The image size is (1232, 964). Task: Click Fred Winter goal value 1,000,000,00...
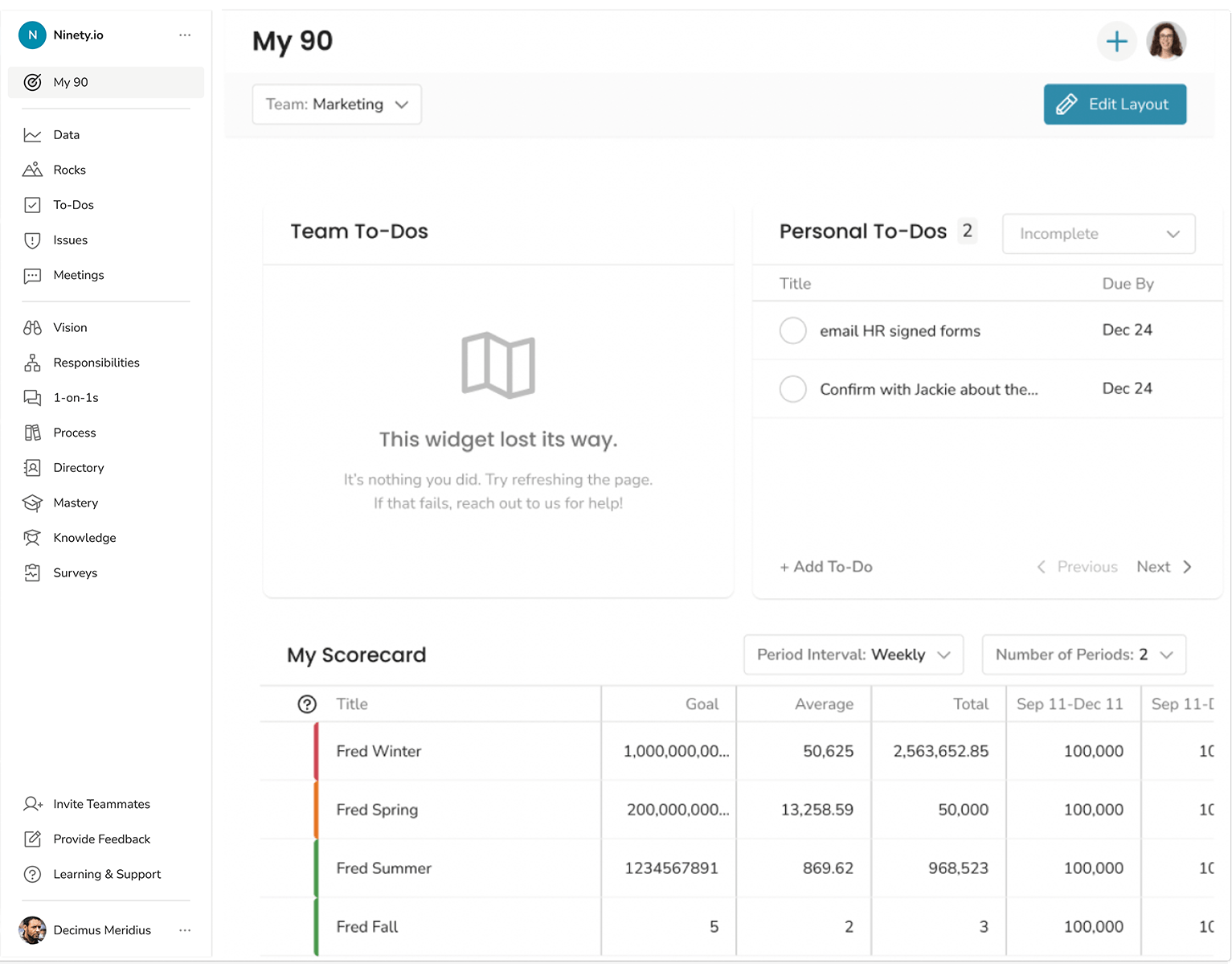[x=676, y=751]
